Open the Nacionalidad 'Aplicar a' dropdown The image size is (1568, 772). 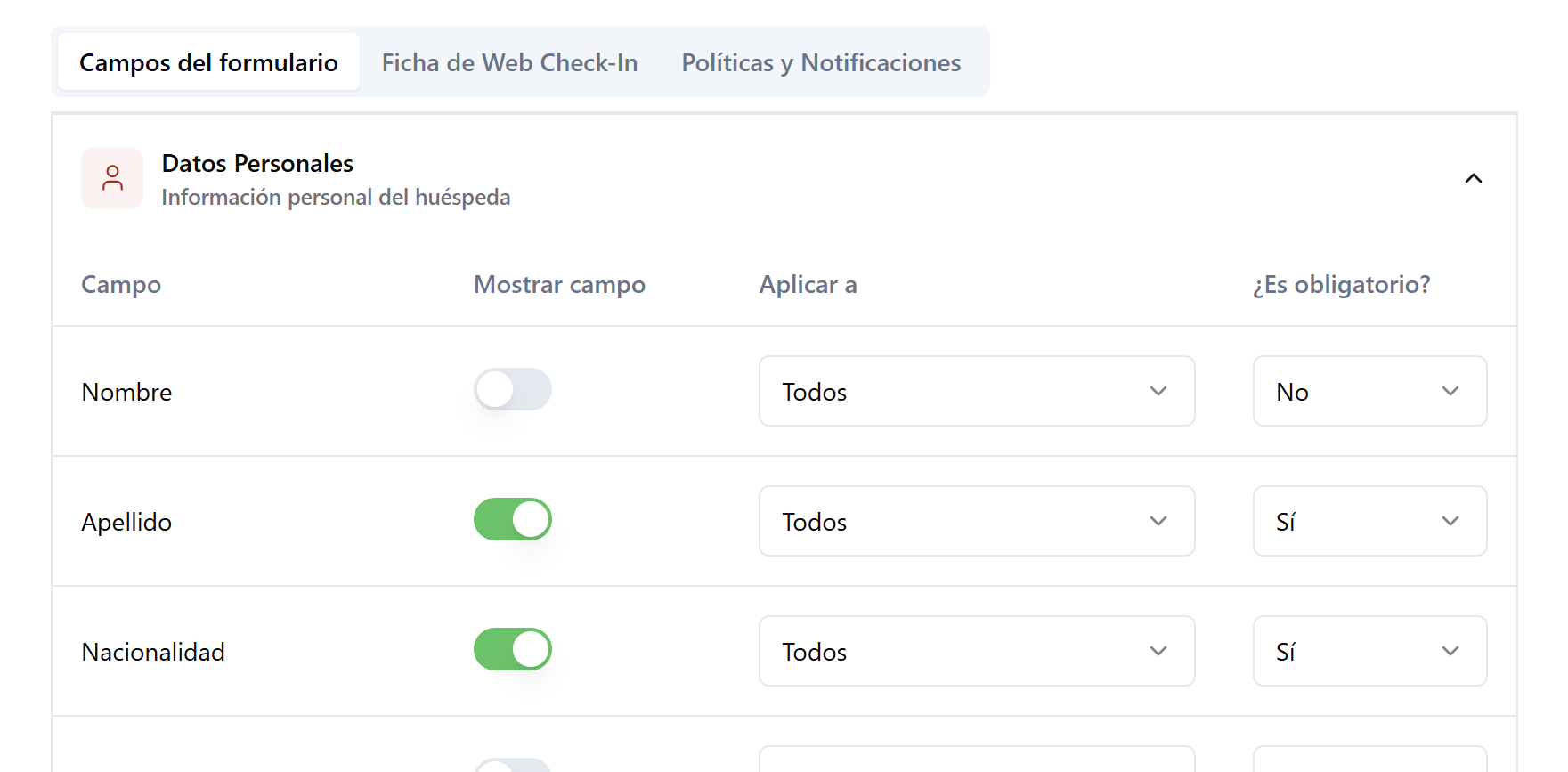coord(977,652)
